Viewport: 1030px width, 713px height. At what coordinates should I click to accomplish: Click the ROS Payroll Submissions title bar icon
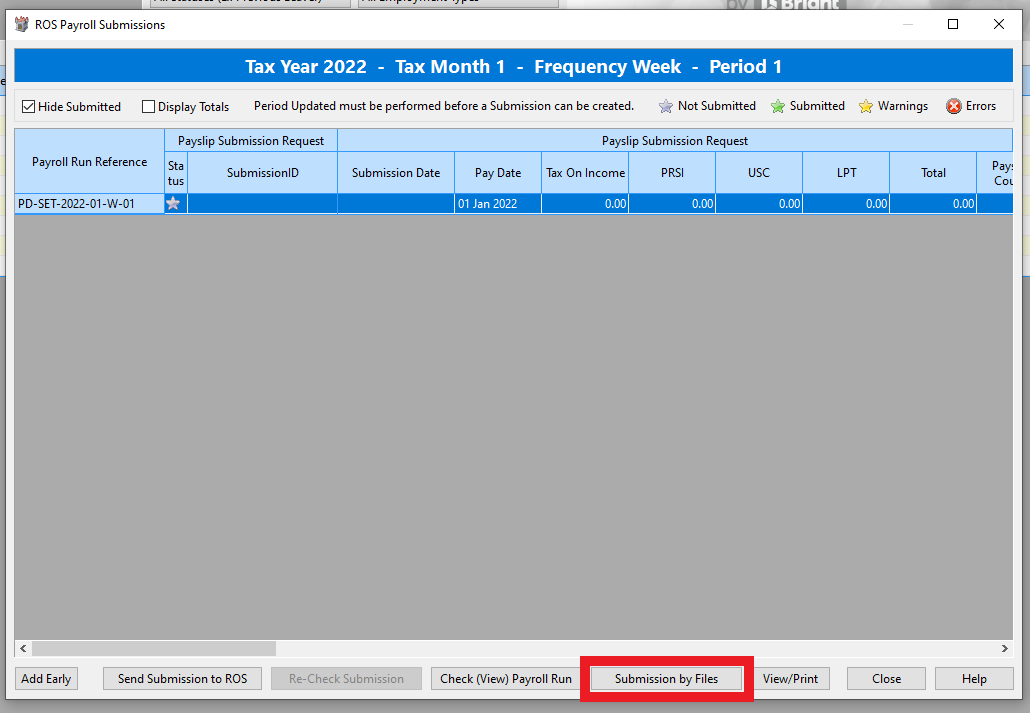point(22,24)
